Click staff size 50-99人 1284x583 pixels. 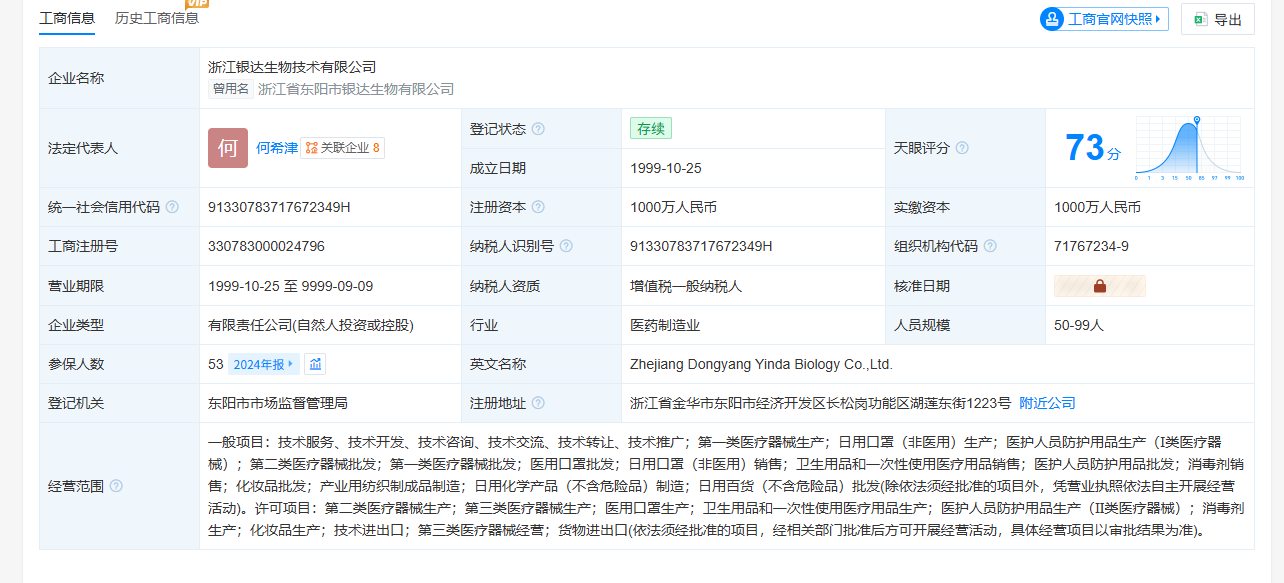[1079, 325]
